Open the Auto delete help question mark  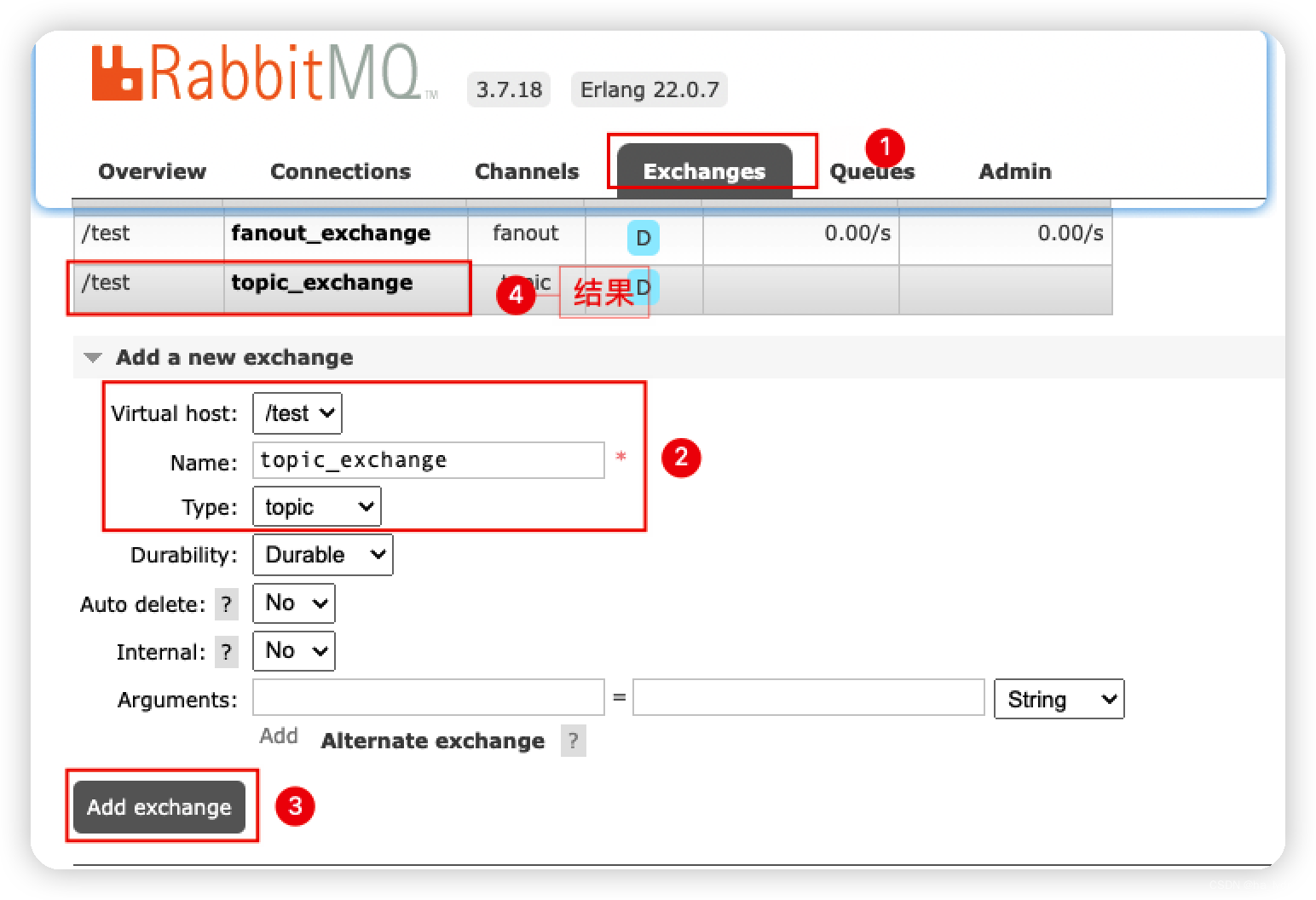[226, 604]
